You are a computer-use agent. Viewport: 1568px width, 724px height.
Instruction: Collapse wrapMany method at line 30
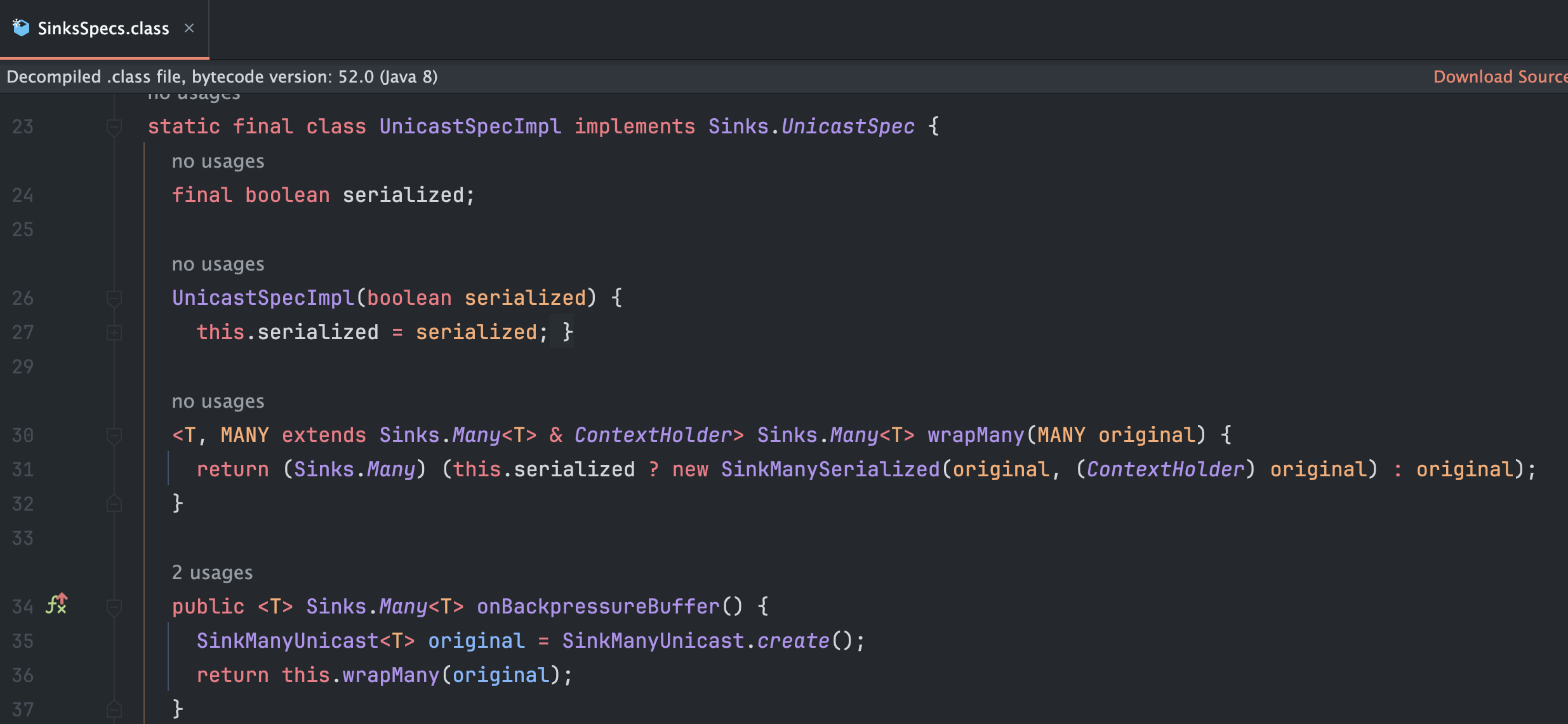coord(114,436)
